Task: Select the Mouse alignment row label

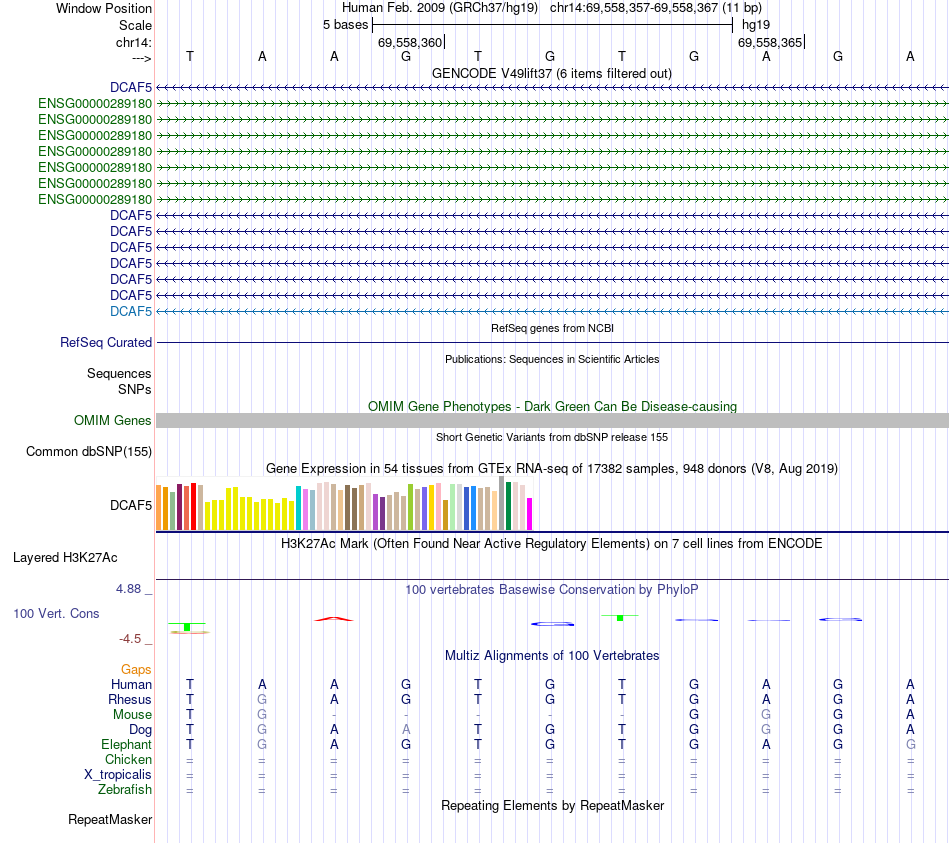Action: pyautogui.click(x=133, y=715)
